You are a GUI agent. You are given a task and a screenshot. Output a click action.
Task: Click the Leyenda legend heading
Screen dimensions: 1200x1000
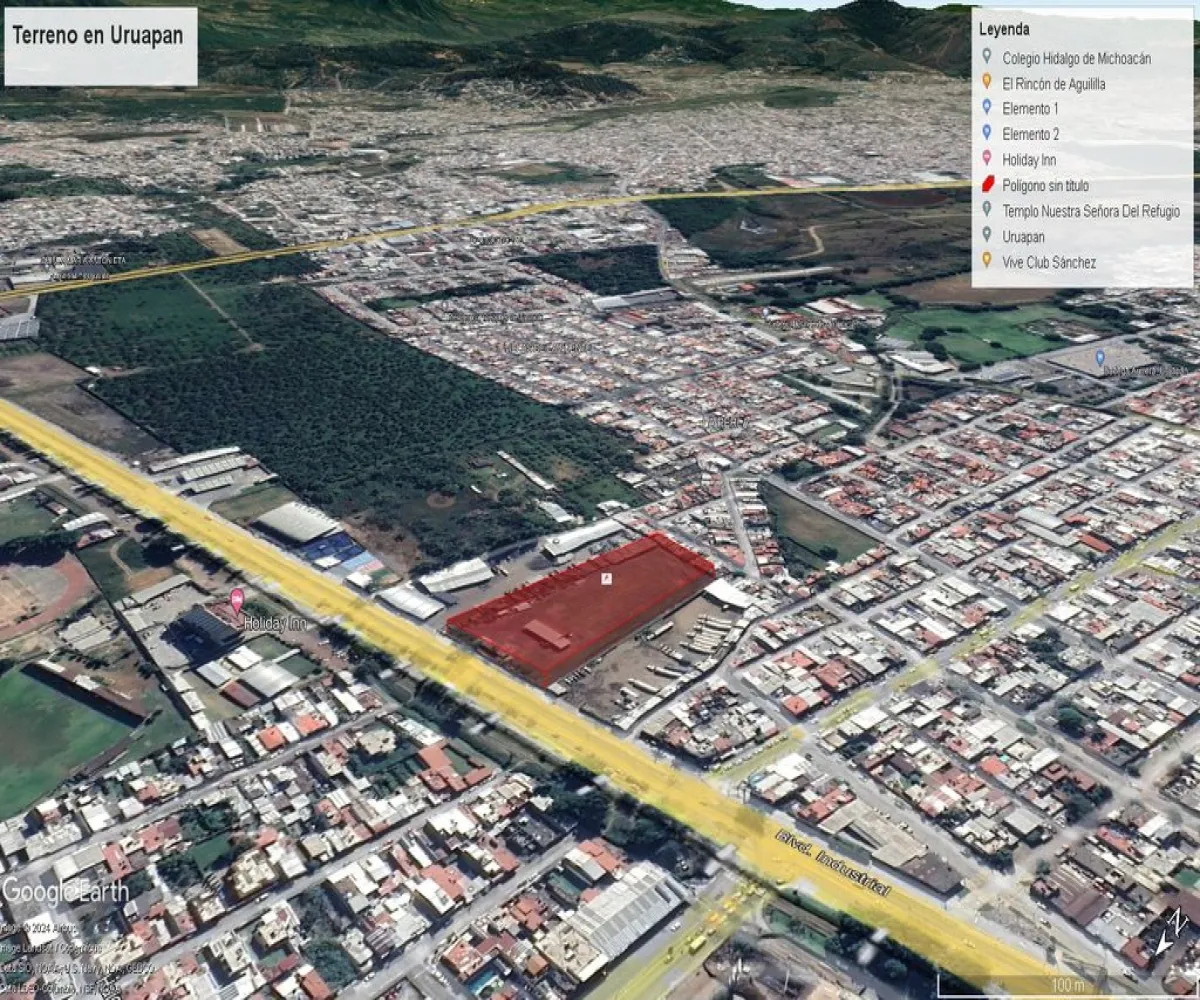[x=1003, y=30]
